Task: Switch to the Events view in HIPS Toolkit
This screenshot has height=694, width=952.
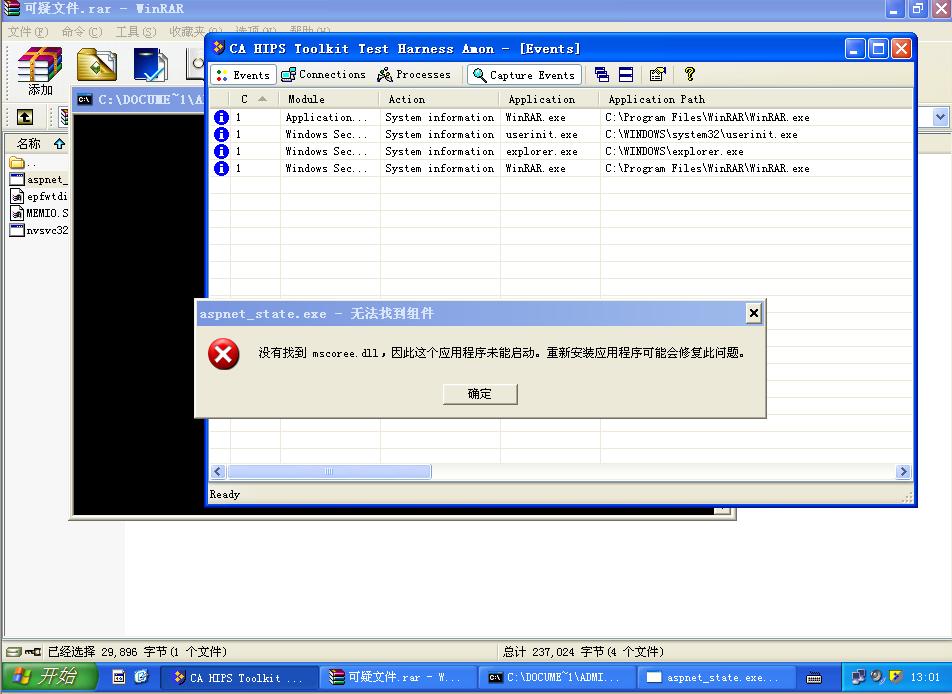Action: 243,75
